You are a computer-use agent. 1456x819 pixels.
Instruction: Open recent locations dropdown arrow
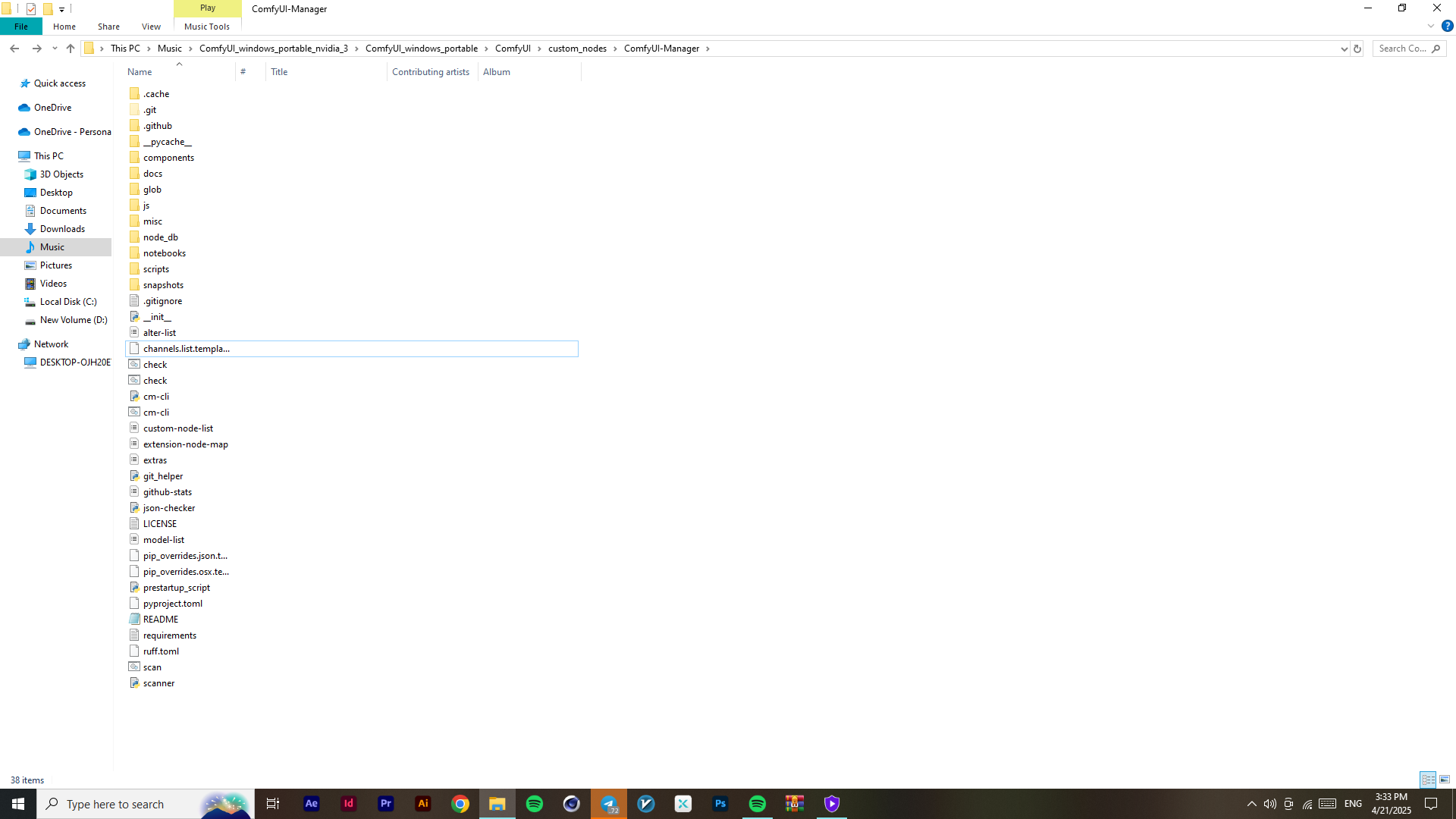55,49
